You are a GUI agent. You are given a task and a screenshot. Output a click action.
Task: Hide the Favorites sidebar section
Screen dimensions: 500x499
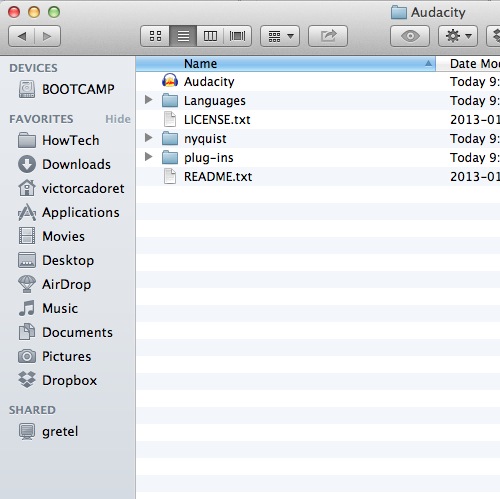click(x=118, y=119)
